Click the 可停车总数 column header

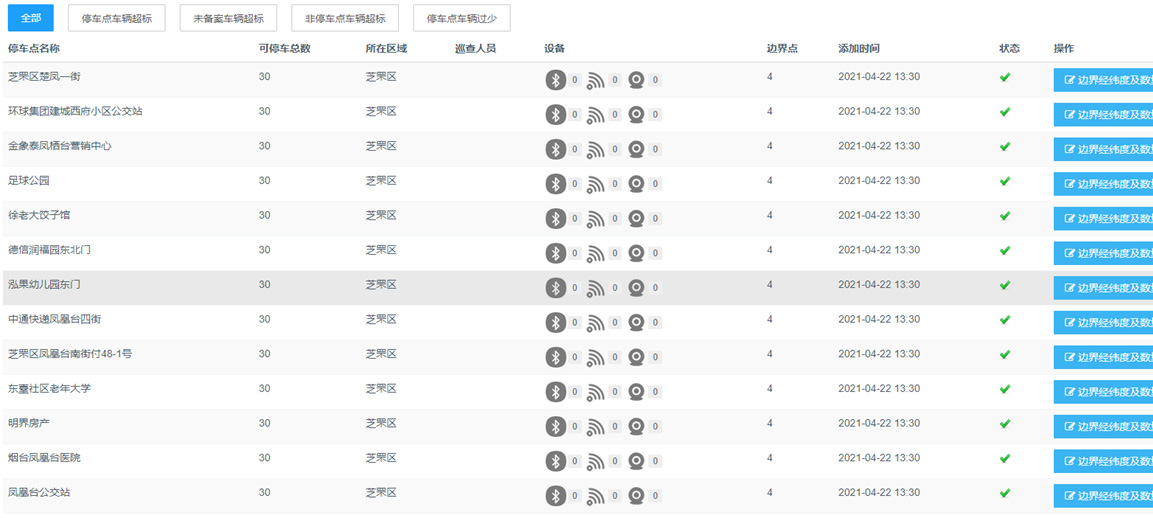(285, 49)
